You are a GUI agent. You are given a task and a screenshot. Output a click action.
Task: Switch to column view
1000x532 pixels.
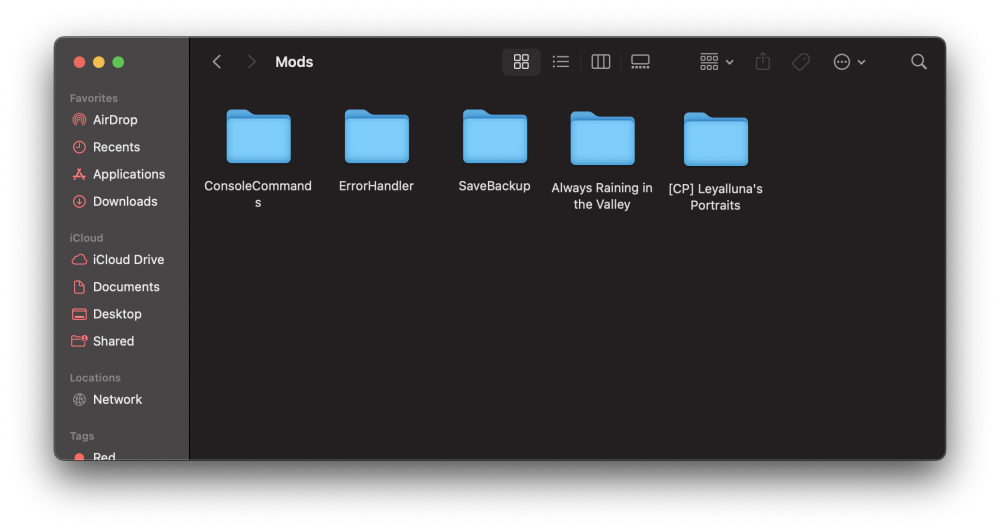coord(601,62)
